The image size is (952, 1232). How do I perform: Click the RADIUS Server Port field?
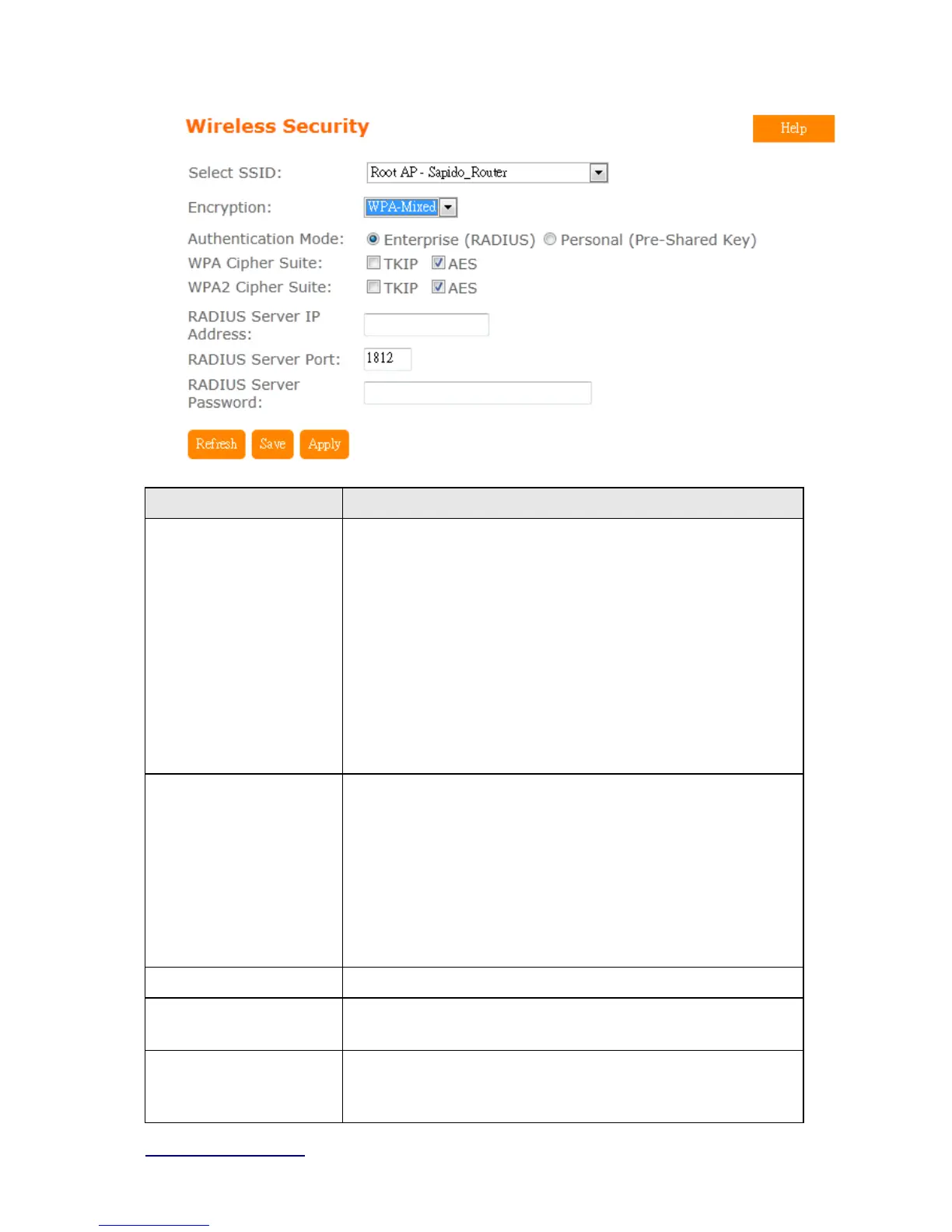click(x=387, y=359)
